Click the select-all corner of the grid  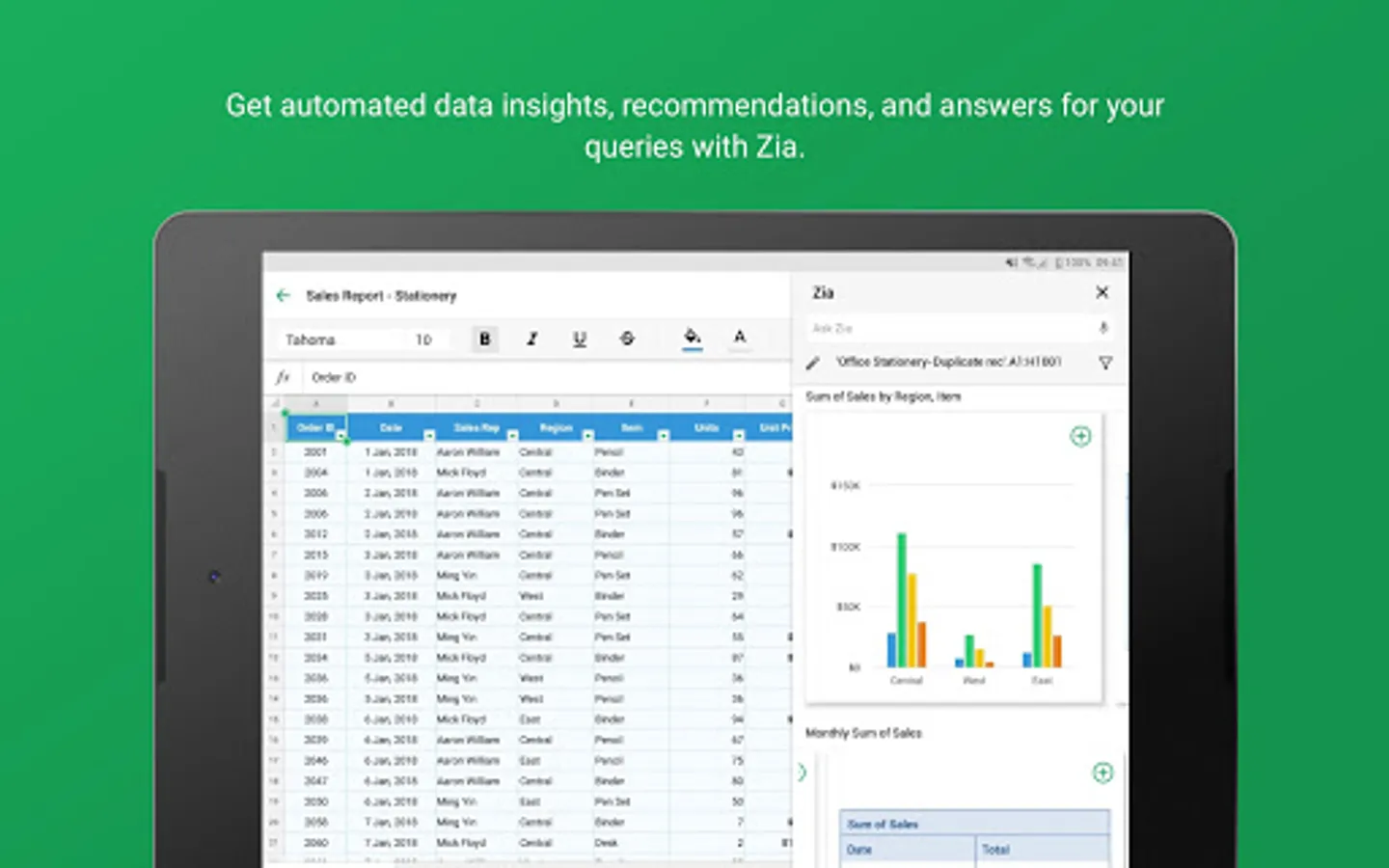[274, 403]
